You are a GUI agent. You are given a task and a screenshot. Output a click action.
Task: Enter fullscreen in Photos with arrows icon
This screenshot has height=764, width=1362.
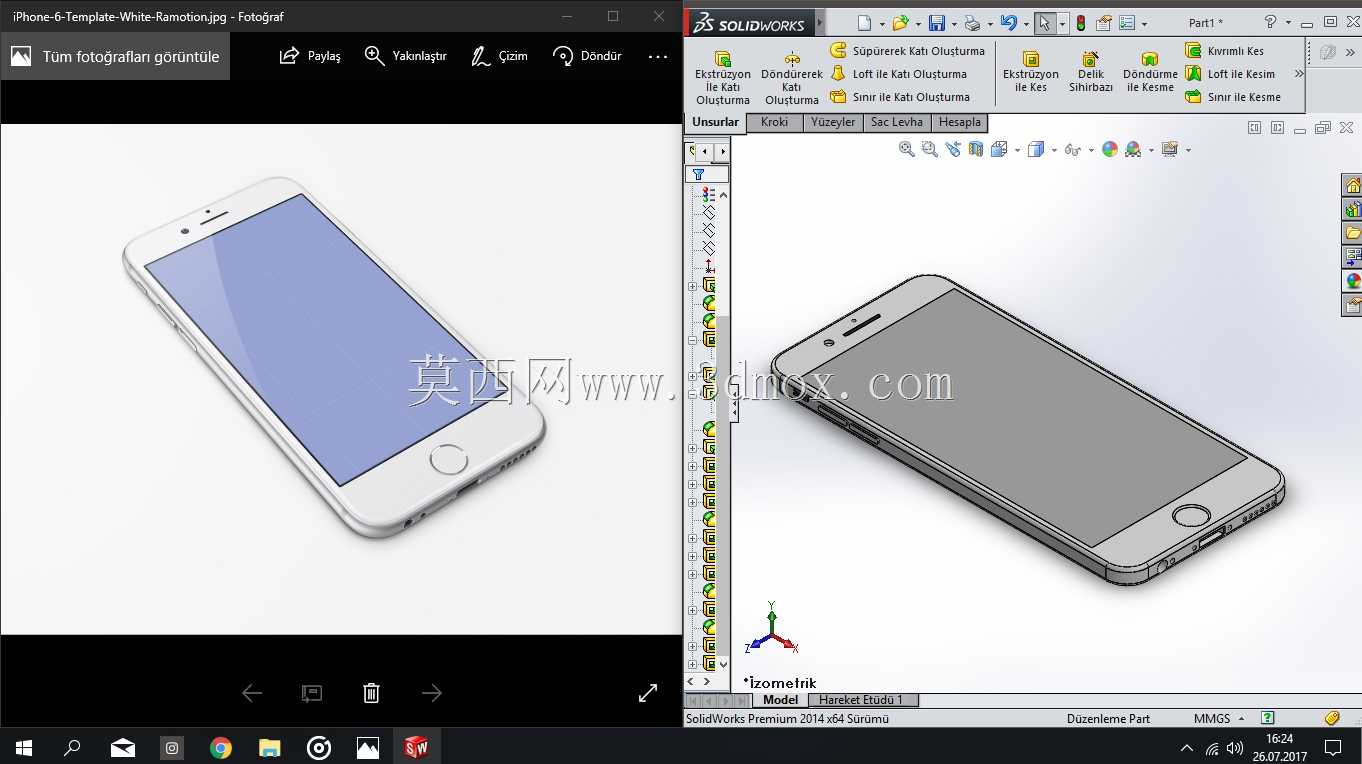coord(648,693)
